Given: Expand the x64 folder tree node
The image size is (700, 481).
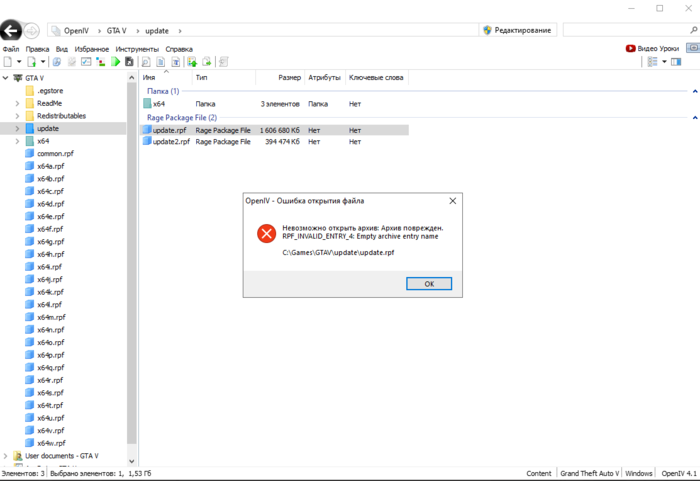Looking at the screenshot, I should [17, 141].
